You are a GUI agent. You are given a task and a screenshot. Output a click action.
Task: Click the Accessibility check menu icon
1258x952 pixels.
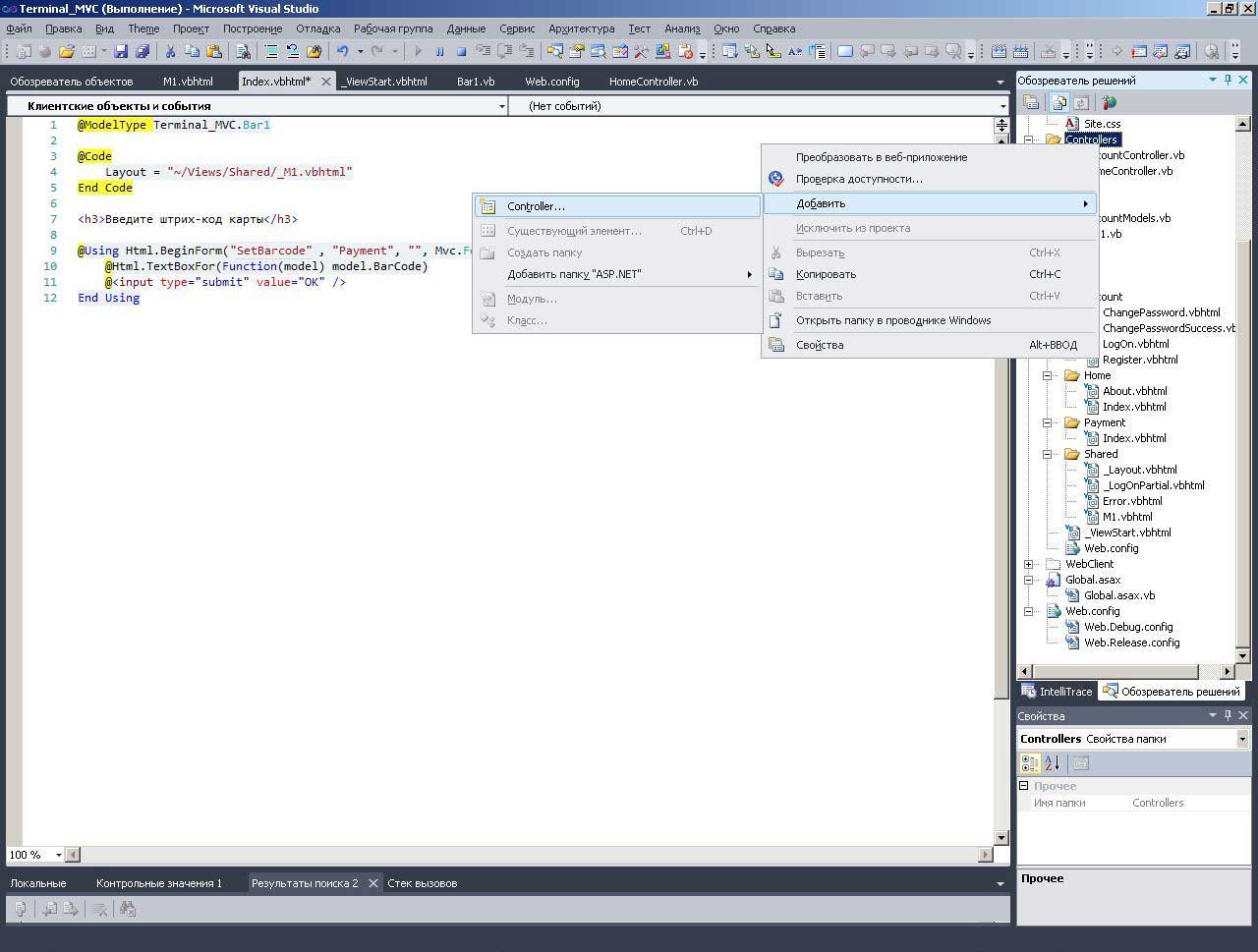(776, 179)
